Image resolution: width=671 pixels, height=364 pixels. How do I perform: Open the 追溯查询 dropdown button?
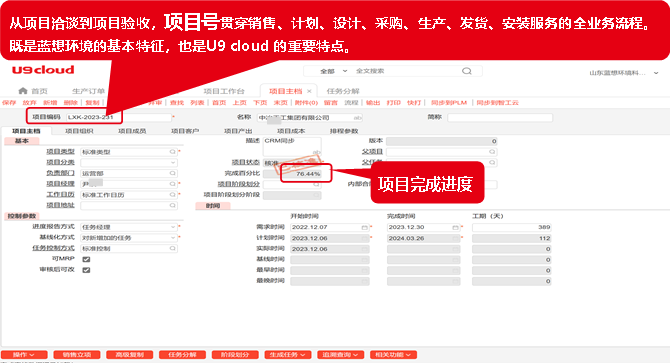coord(340,355)
